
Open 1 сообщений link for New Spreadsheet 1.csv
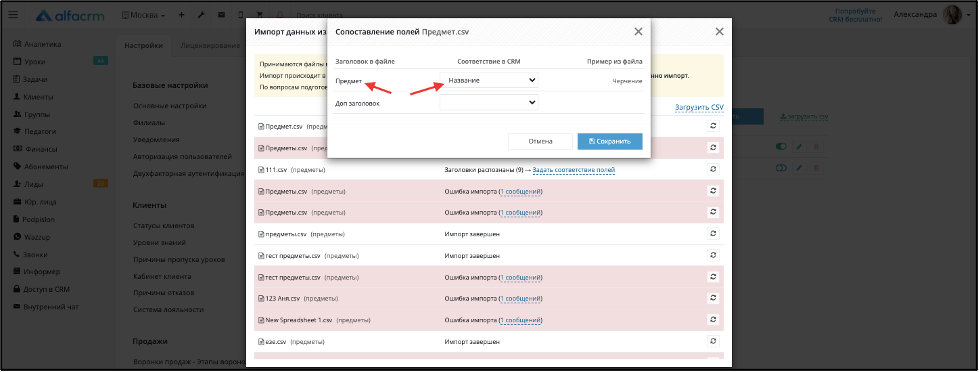(x=521, y=320)
